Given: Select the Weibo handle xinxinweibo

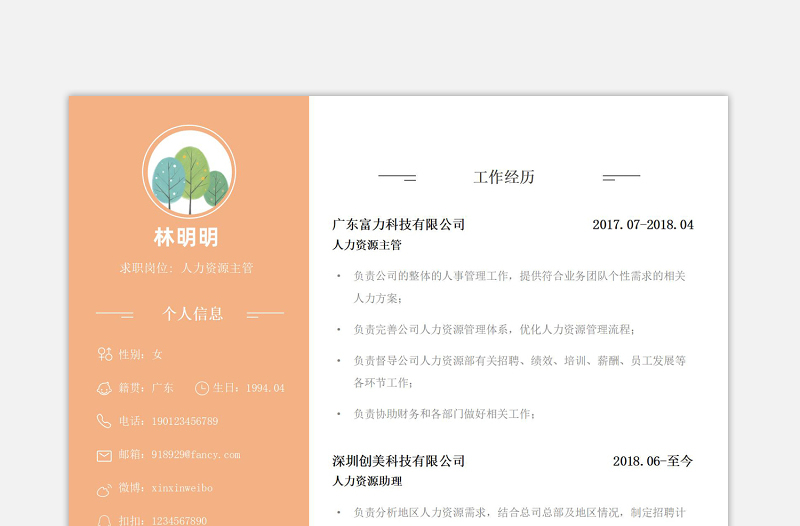Looking at the screenshot, I should [182, 488].
